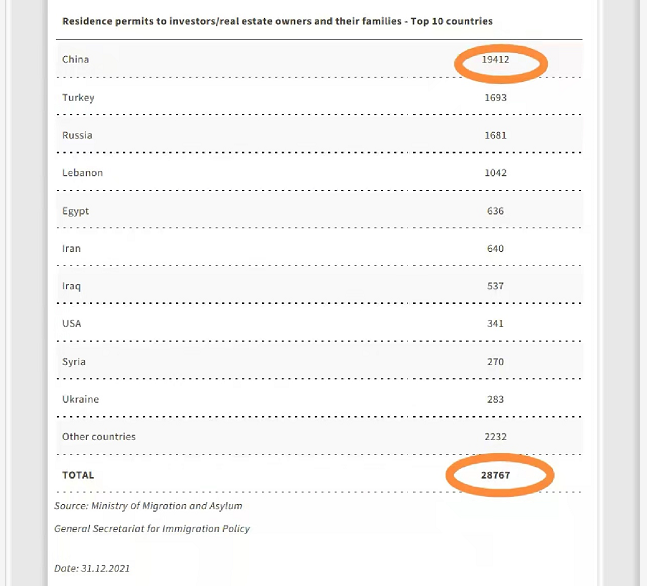Image resolution: width=647 pixels, height=586 pixels.
Task: Click the Ukraine value 283
Action: pos(496,400)
